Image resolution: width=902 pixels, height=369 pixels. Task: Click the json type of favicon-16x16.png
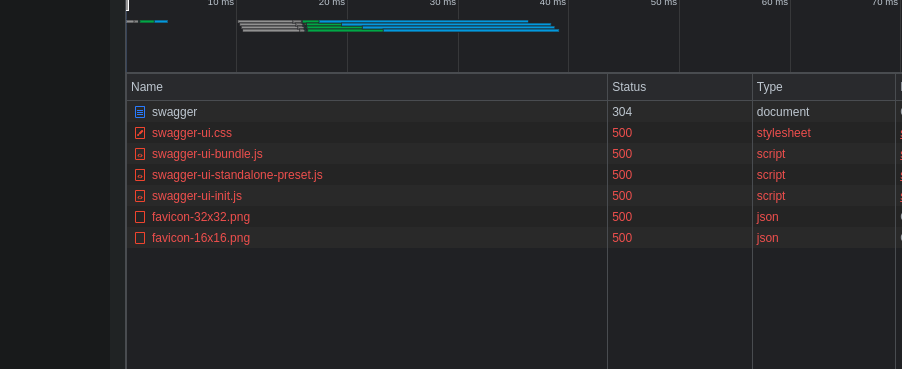(x=767, y=238)
